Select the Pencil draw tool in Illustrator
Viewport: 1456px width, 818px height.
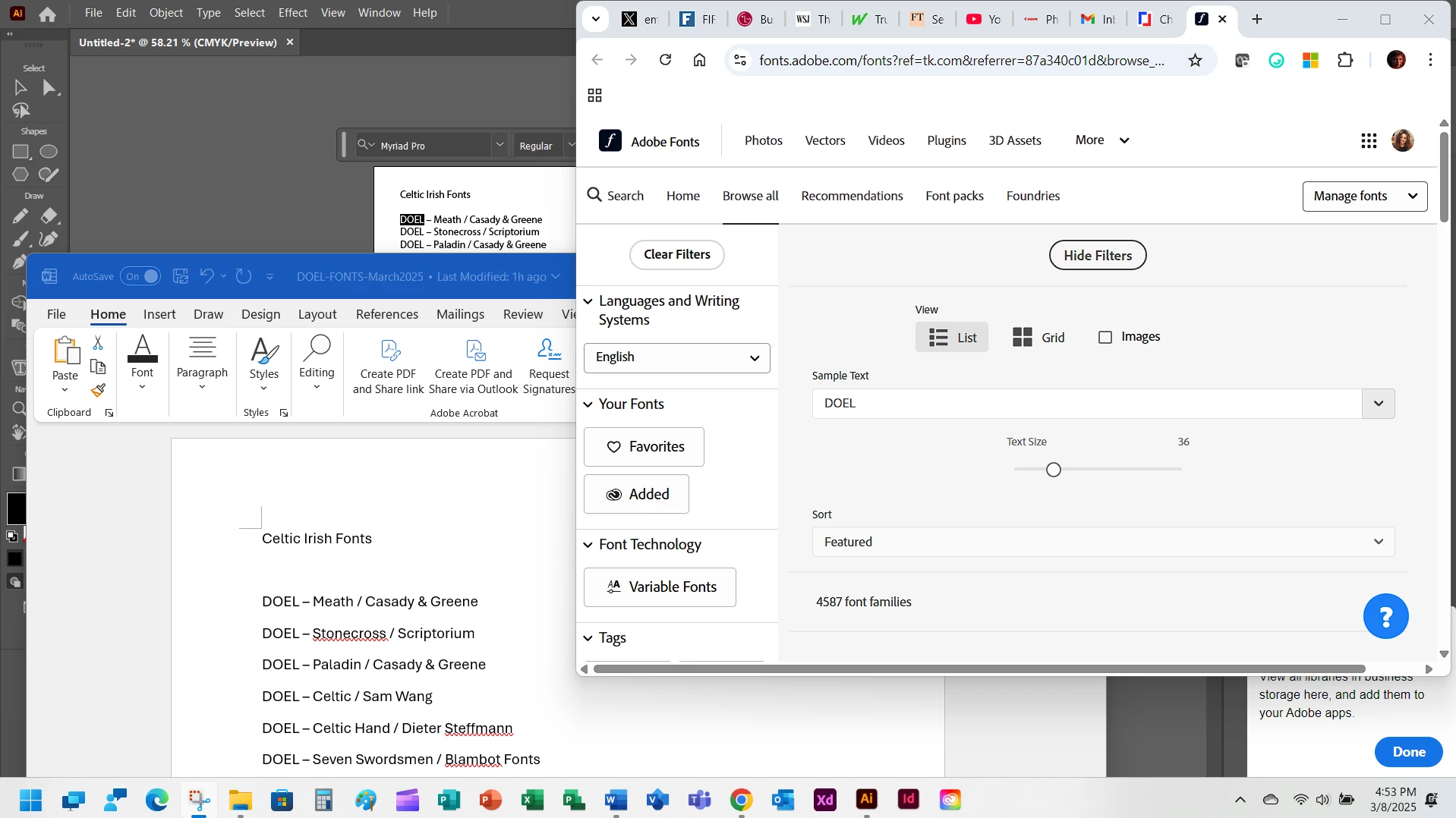point(20,216)
